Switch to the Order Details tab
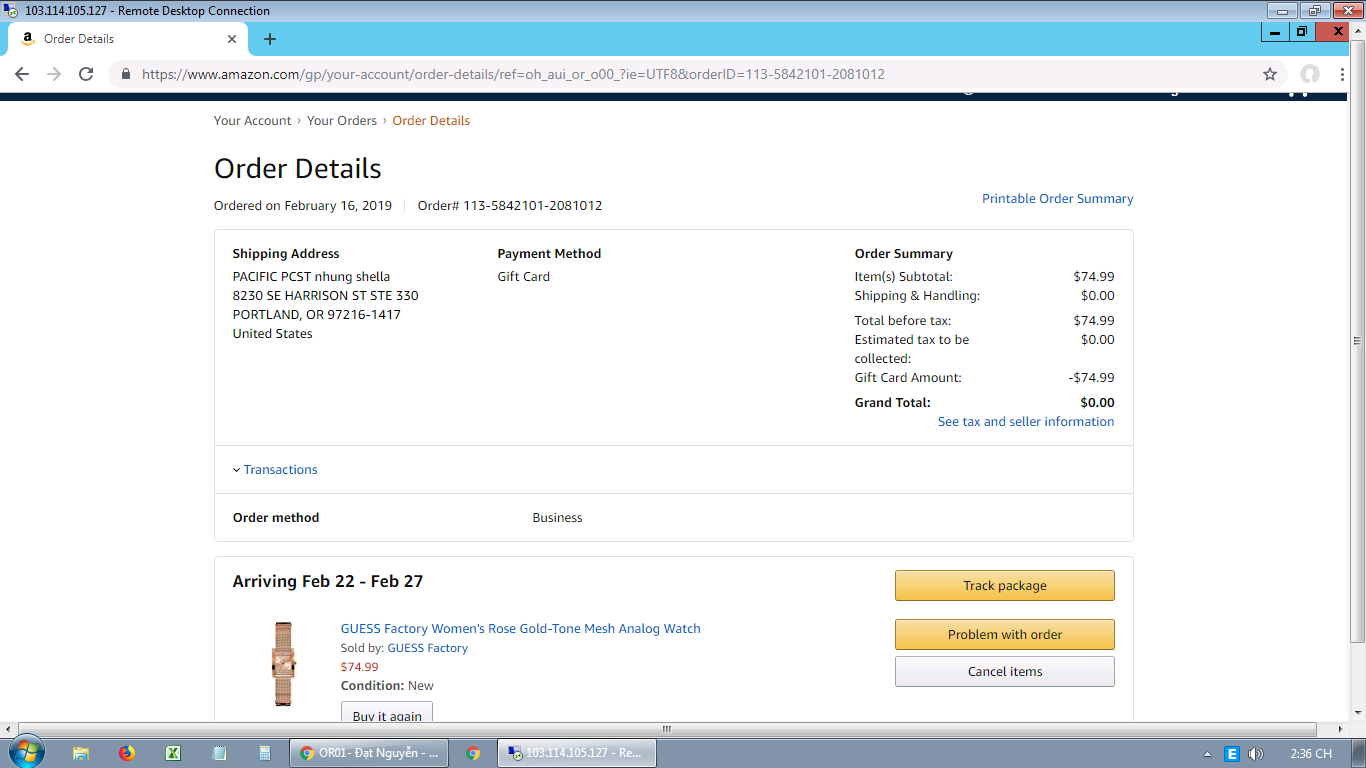The image size is (1366, 768). click(120, 39)
